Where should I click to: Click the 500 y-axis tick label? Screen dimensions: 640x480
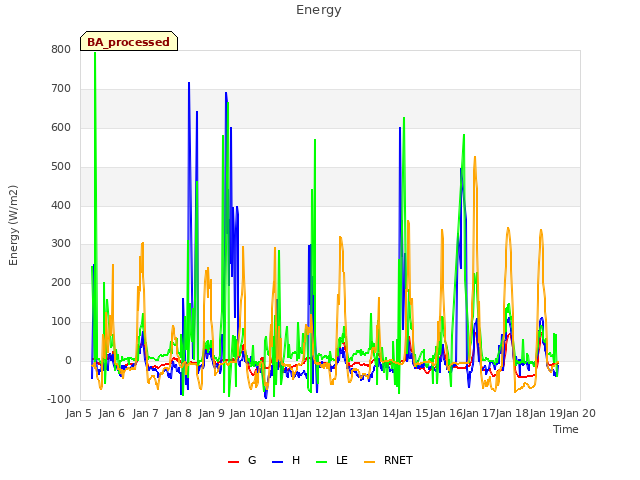[x=61, y=167]
